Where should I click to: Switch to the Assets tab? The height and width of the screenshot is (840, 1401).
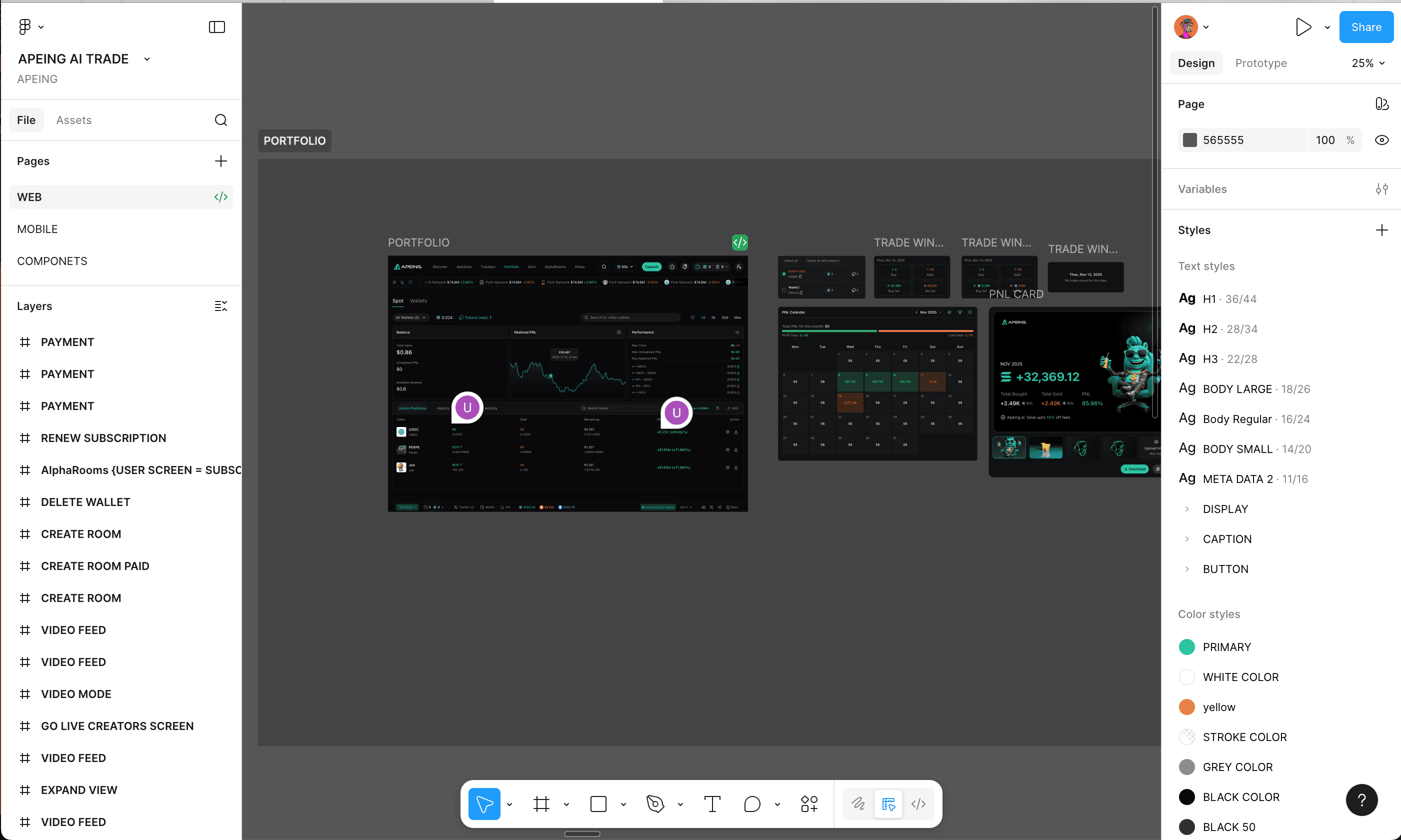73,120
